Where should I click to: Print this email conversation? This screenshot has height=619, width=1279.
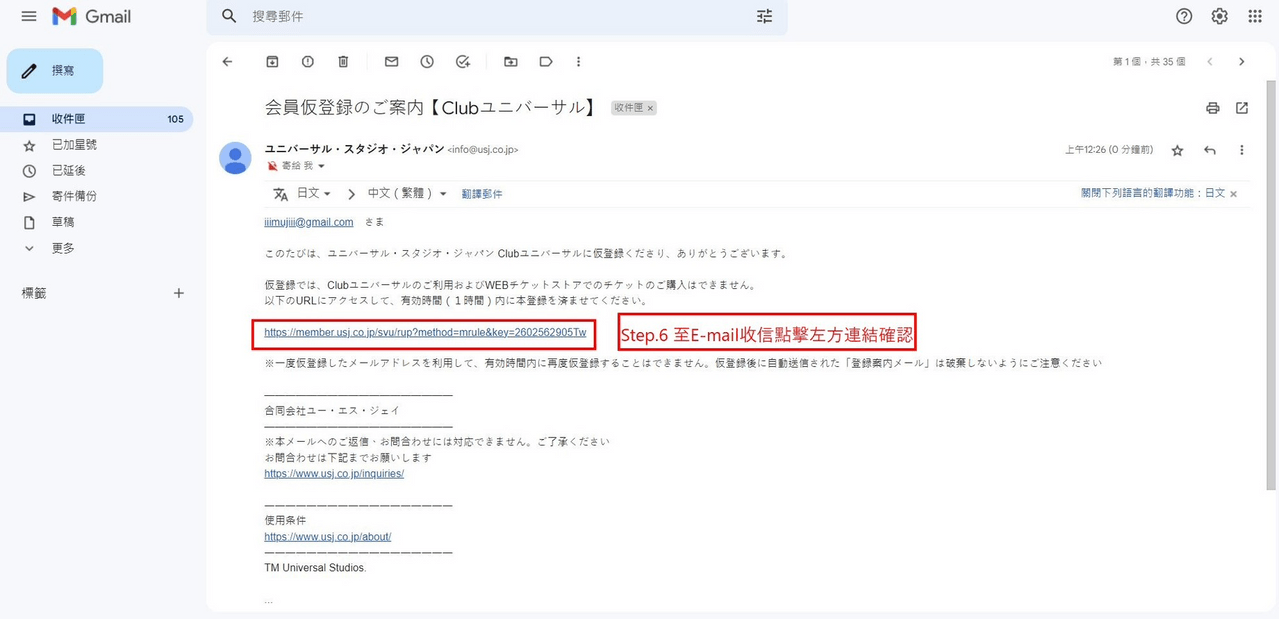pyautogui.click(x=1213, y=108)
